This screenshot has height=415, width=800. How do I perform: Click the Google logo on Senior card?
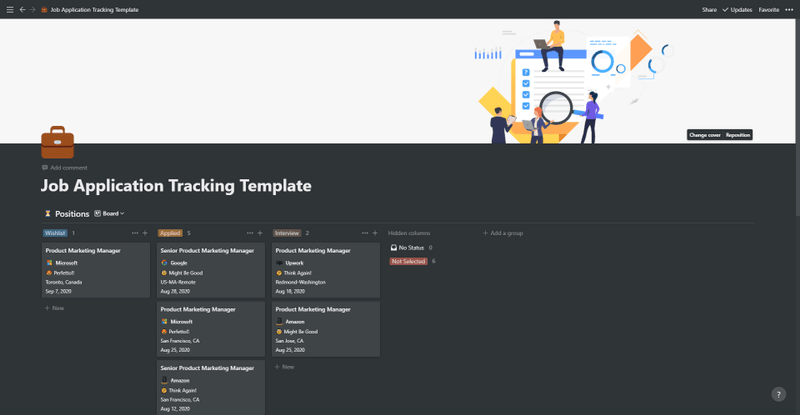point(164,263)
